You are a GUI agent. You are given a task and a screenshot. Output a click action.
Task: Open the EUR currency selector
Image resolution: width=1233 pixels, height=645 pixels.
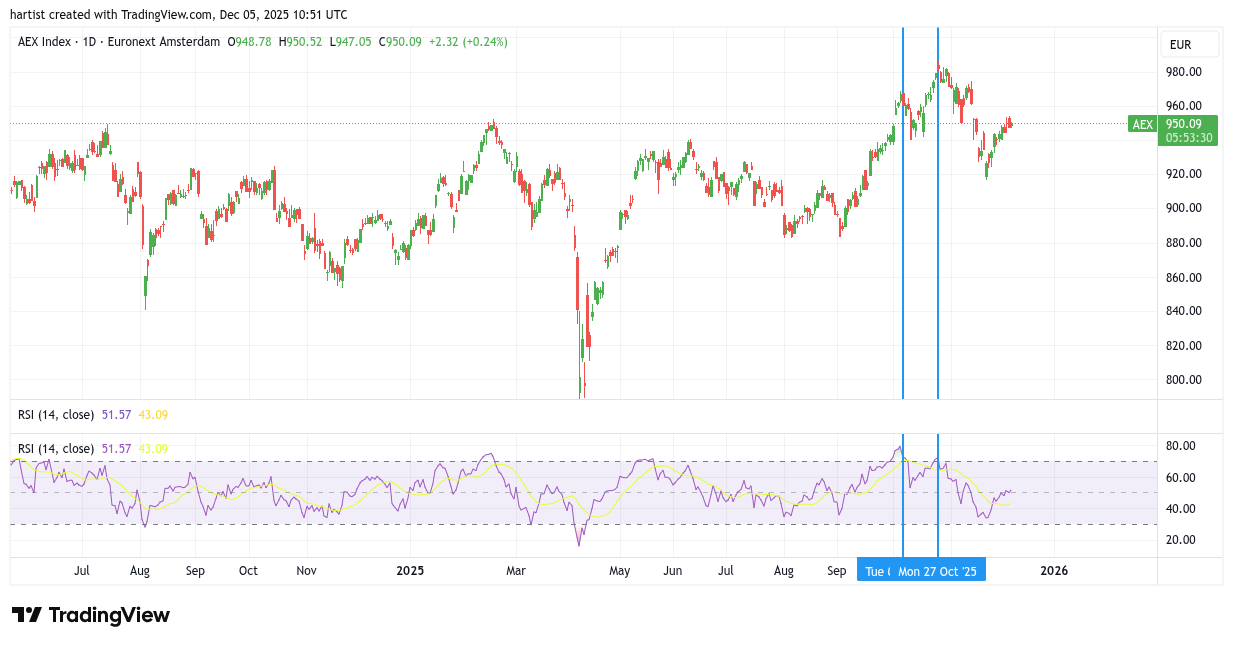pos(1189,45)
